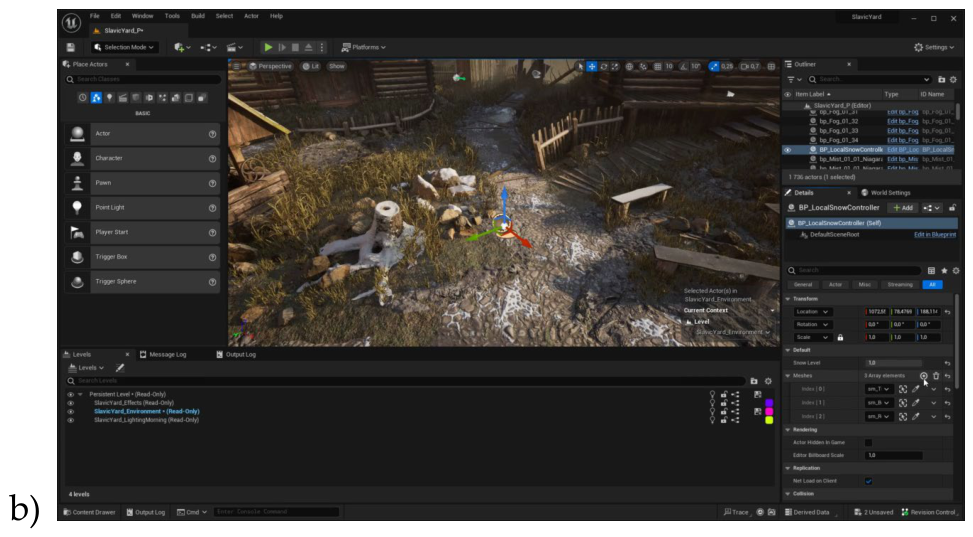Open the Platforms dropdown
This screenshot has height=537, width=973.
[364, 47]
